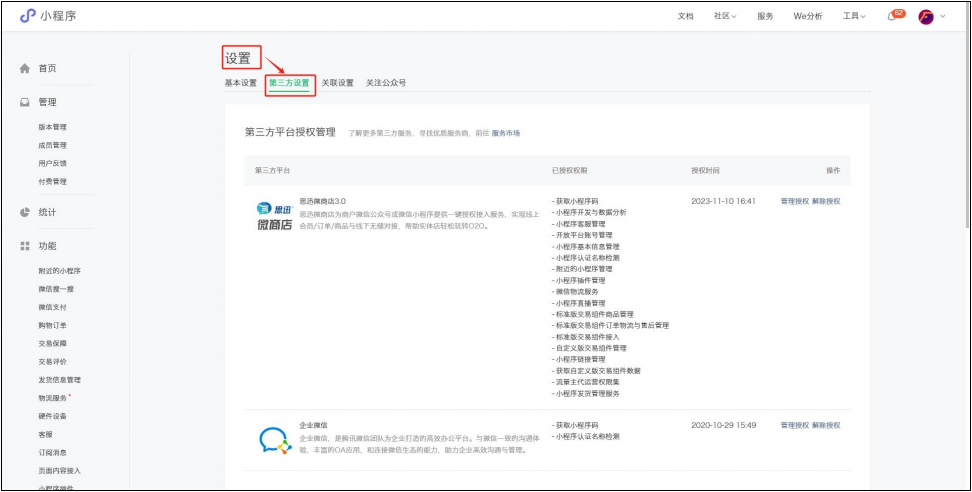Click 解除授权 for 思迅微商店3.0
Image resolution: width=972 pixels, height=492 pixels.
[826, 201]
